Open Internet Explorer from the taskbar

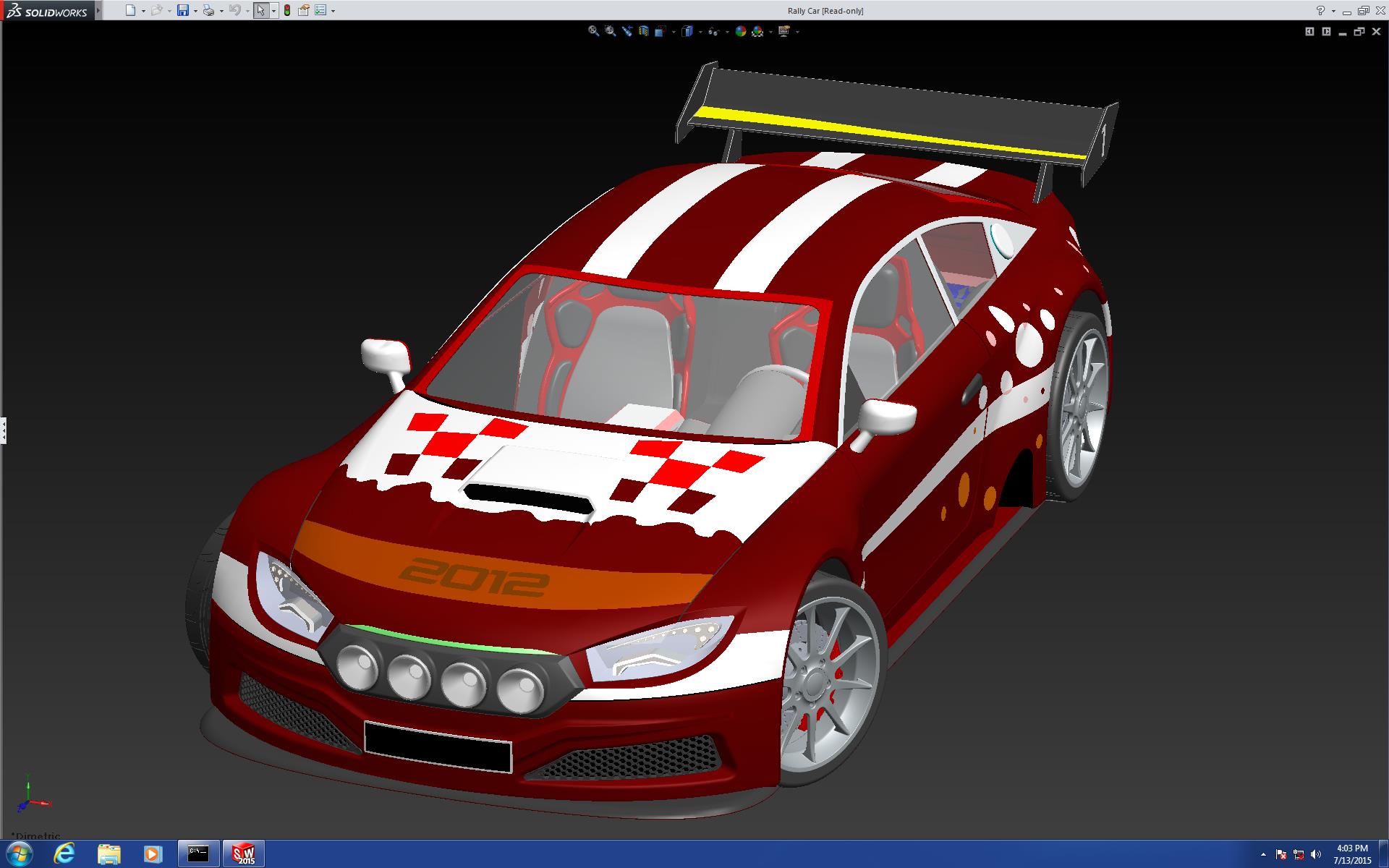click(64, 854)
